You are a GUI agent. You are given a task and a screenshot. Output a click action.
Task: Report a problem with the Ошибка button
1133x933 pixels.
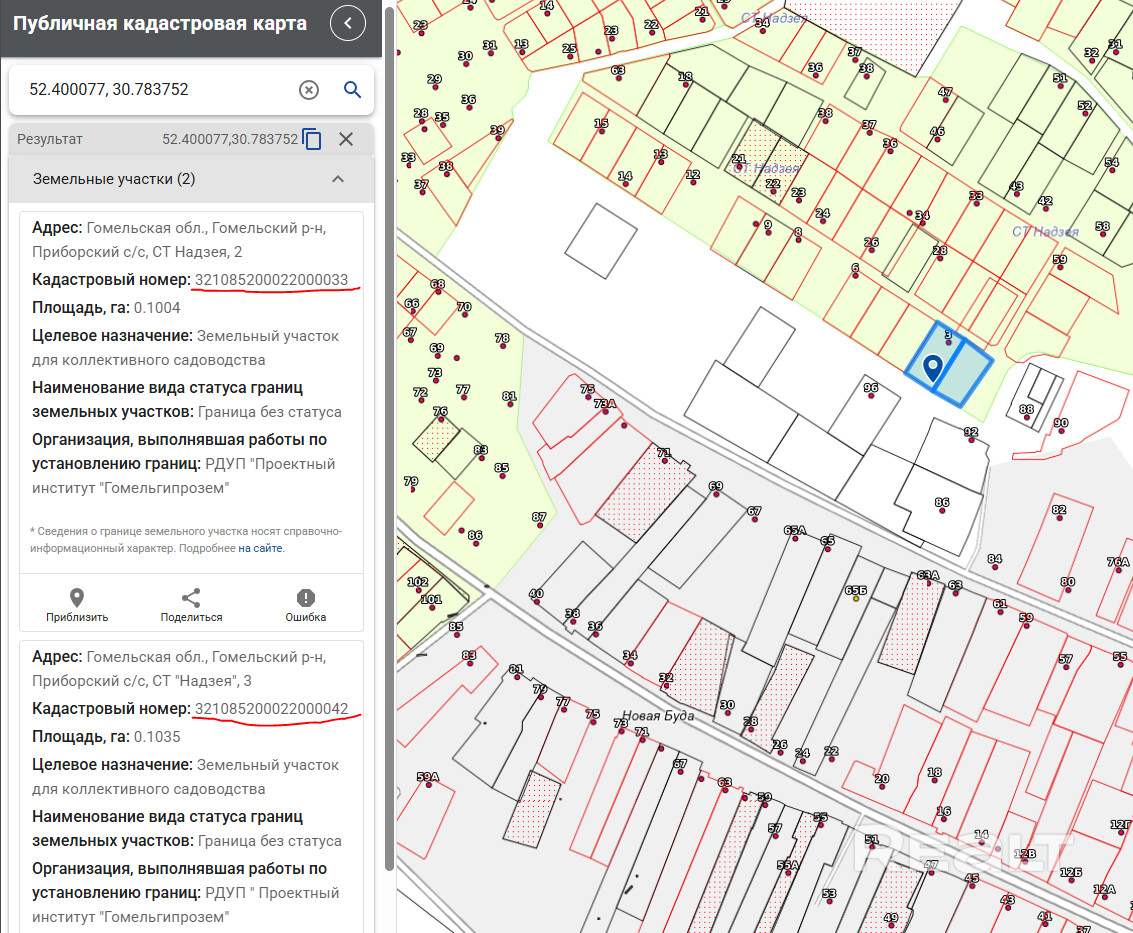tap(305, 604)
